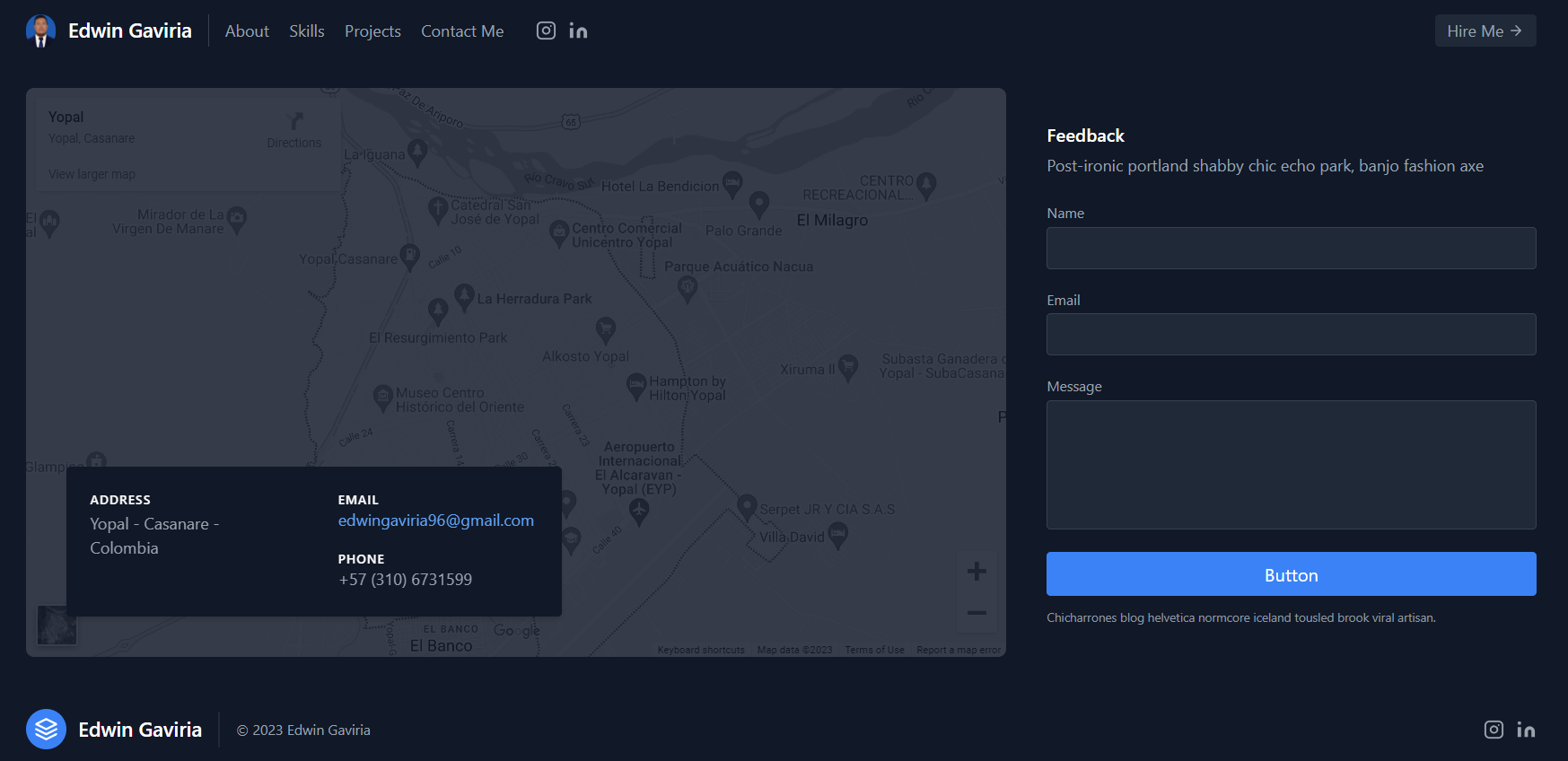The width and height of the screenshot is (1568, 761).
Task: Open map Terms of Use link
Action: pyautogui.click(x=874, y=650)
